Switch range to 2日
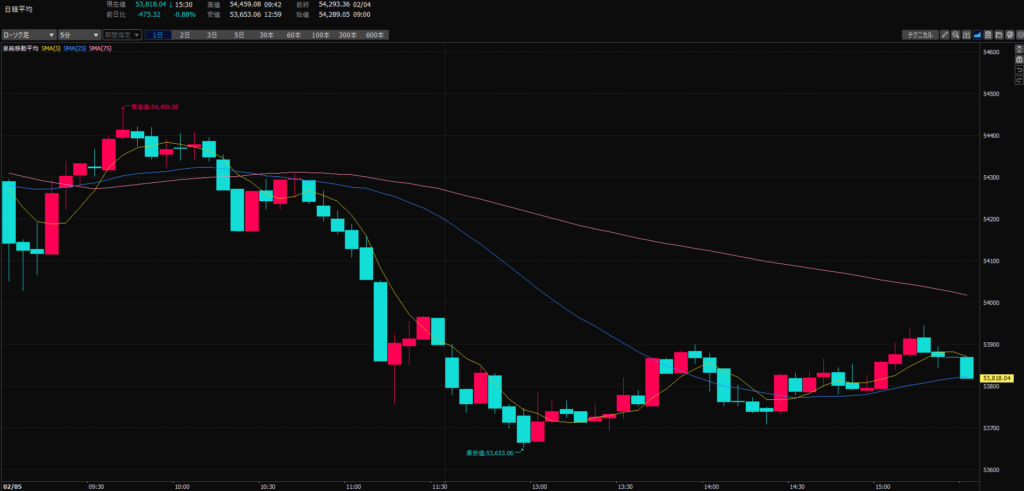 [185, 34]
